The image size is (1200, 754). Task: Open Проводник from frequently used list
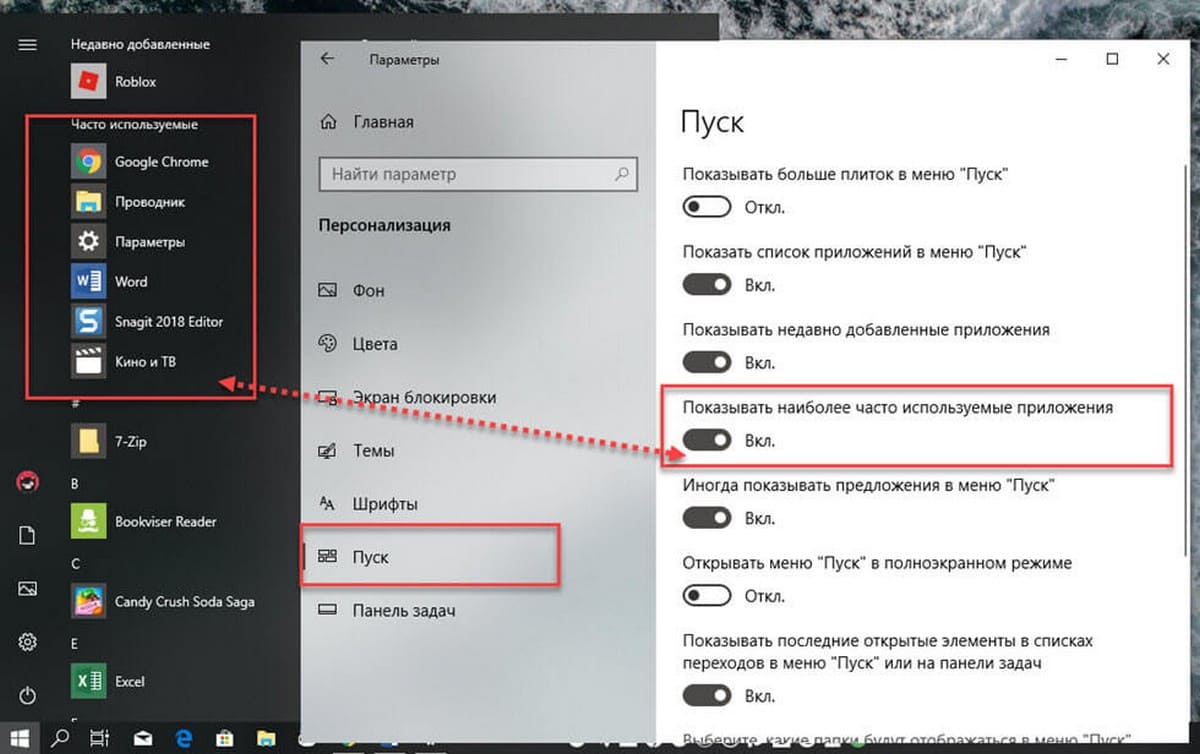[128, 201]
